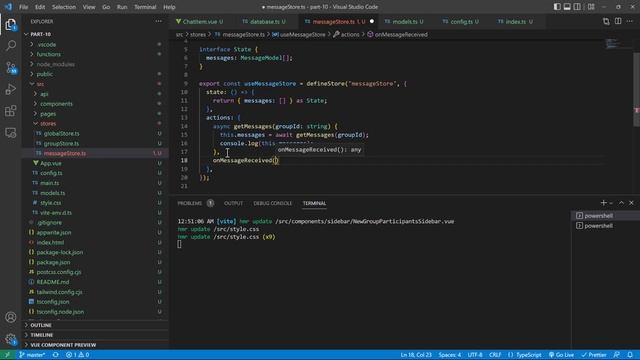Open the Help menu
Screen dimensions: 640x360
[169, 7]
